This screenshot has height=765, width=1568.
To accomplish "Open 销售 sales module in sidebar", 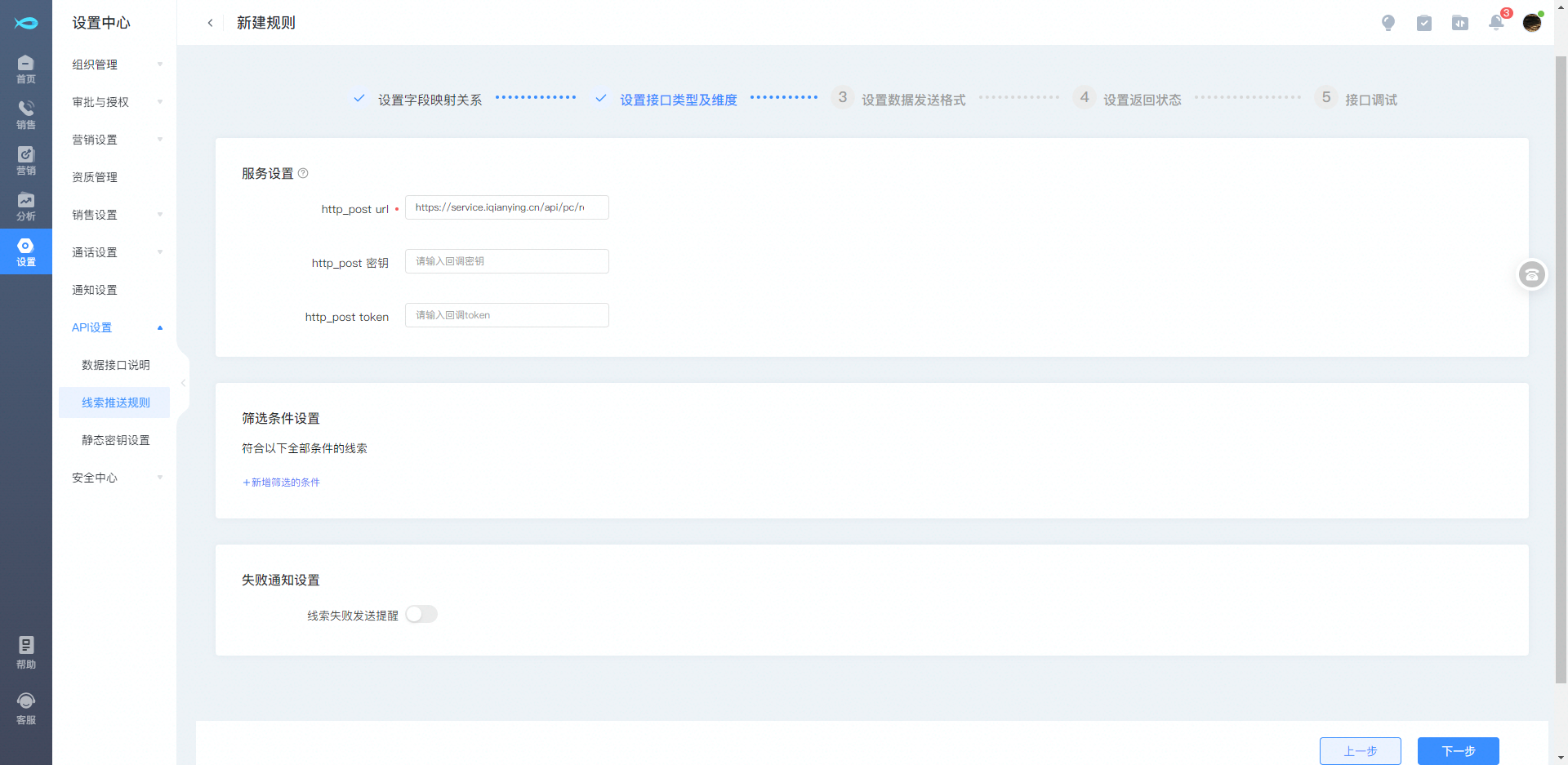I will (x=26, y=114).
